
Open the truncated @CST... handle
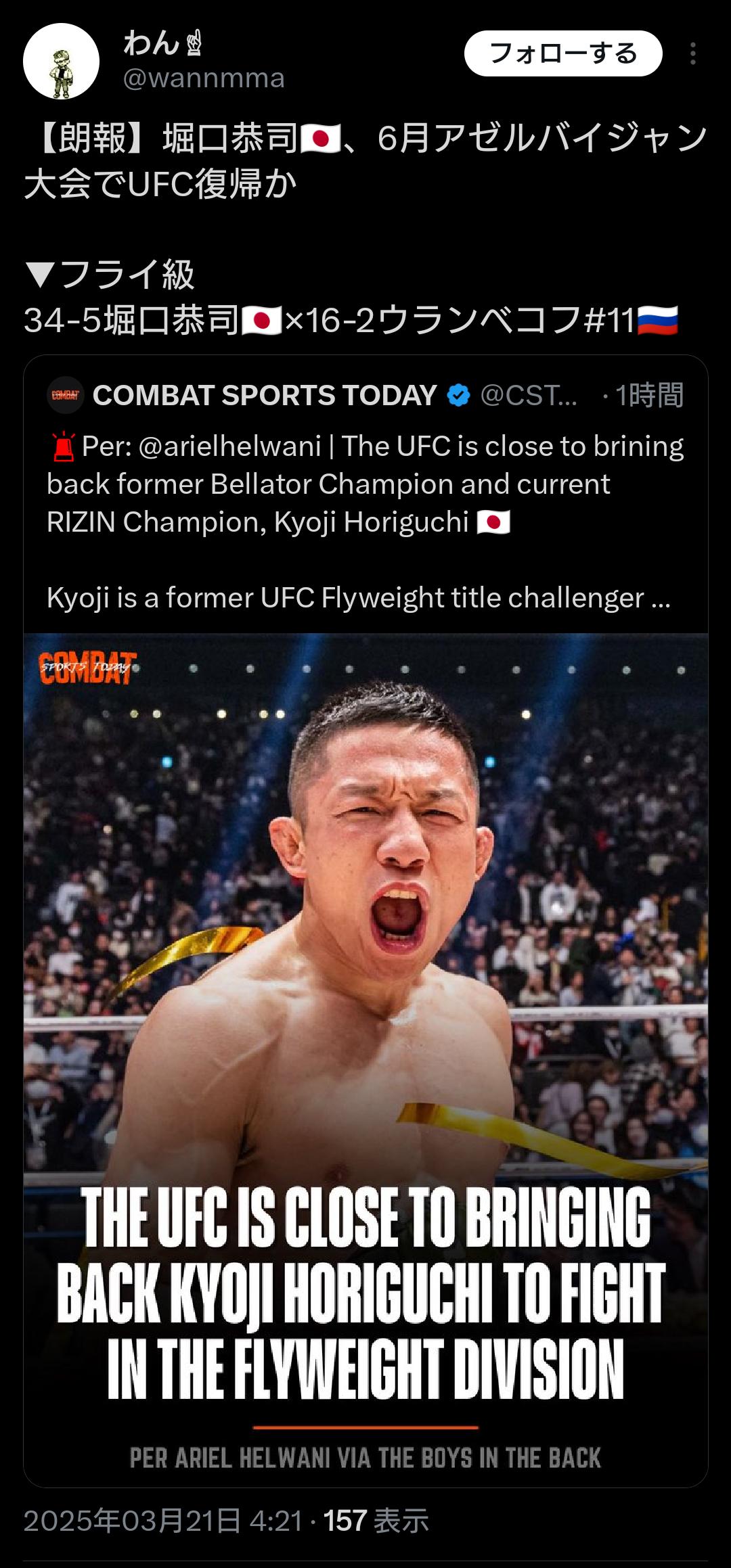529,395
